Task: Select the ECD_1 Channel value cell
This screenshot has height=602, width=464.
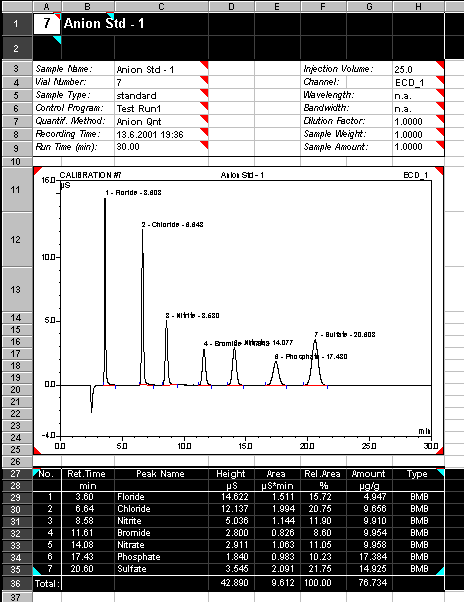Action: 418,82
